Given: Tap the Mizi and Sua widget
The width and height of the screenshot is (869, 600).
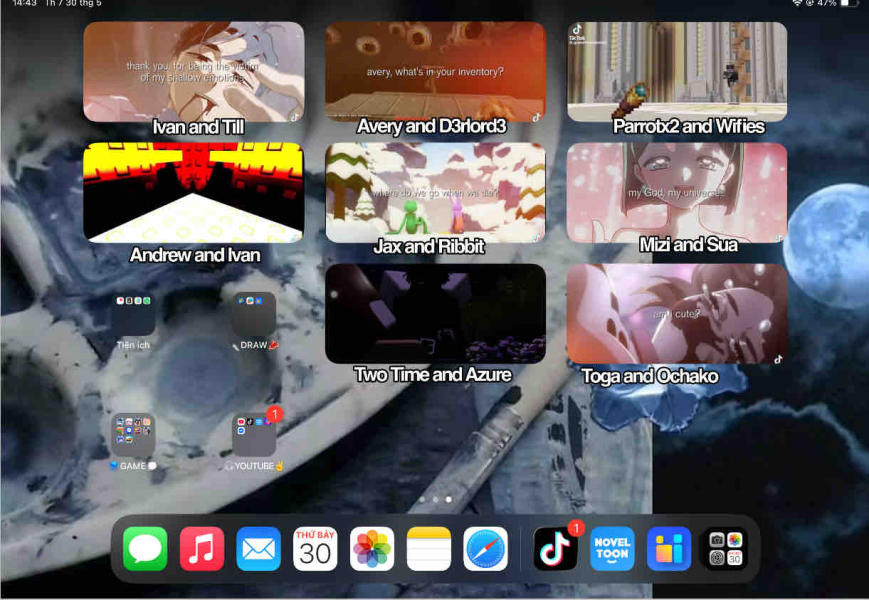Looking at the screenshot, I should coord(677,192).
